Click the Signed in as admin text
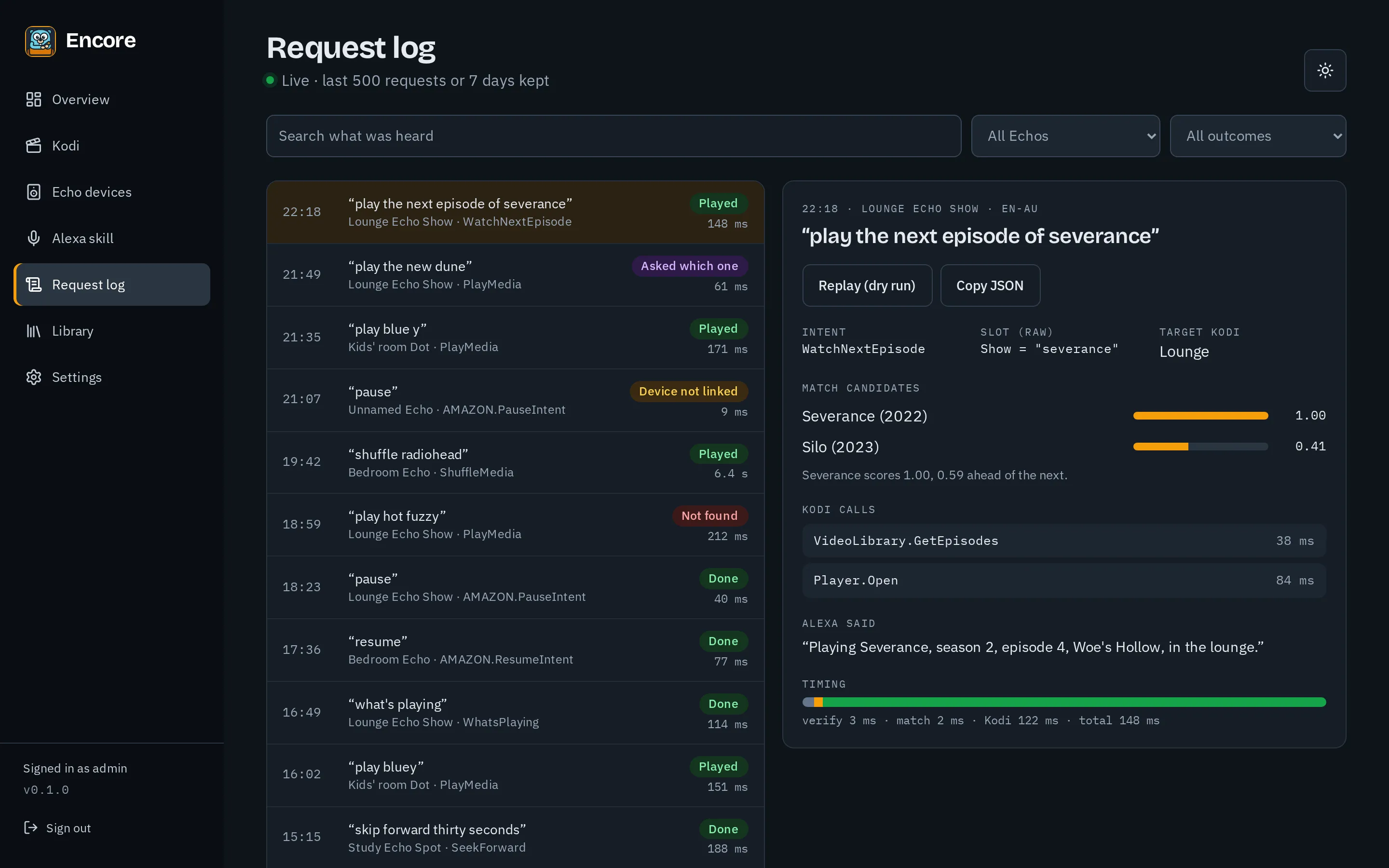Image resolution: width=1389 pixels, height=868 pixels. (75, 768)
